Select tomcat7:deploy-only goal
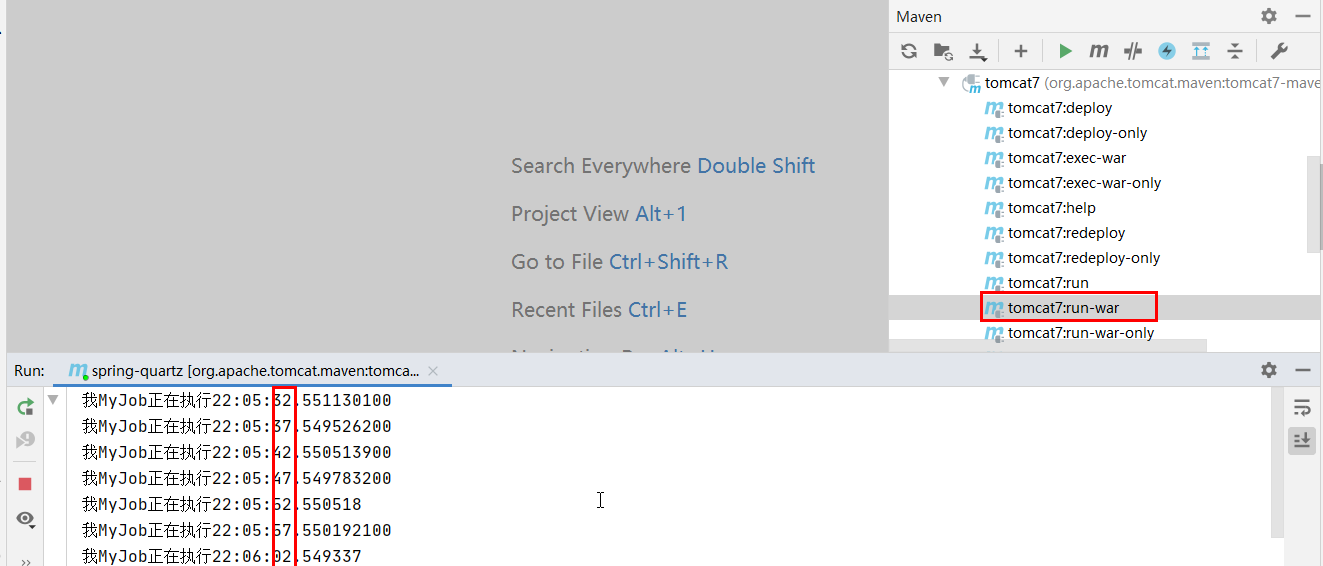This screenshot has width=1323, height=566. pyautogui.click(x=1077, y=133)
